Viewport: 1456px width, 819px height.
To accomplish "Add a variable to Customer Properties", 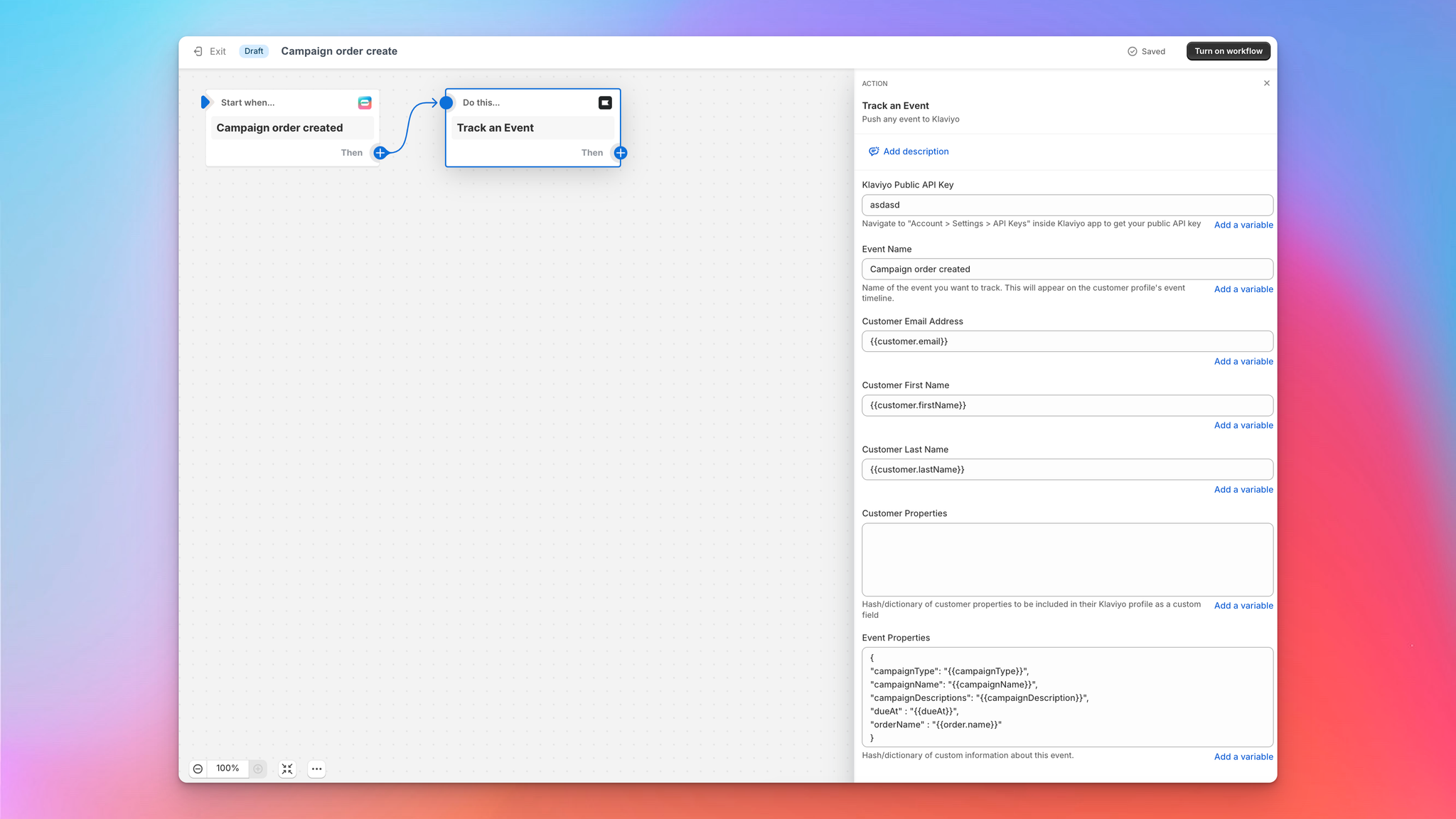I will (x=1243, y=606).
